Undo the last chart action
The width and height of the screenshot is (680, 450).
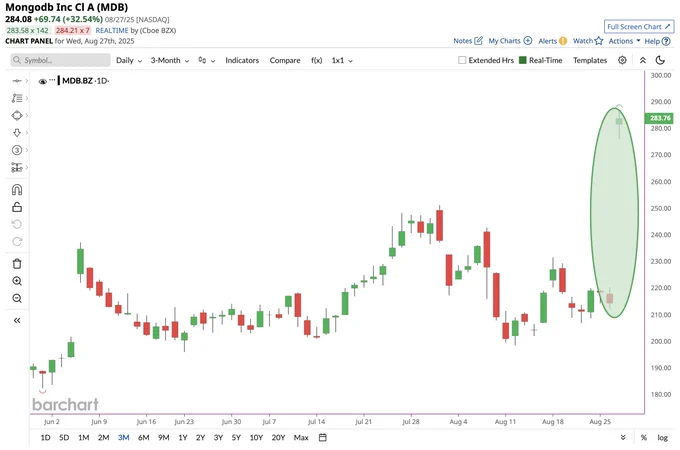(x=17, y=224)
